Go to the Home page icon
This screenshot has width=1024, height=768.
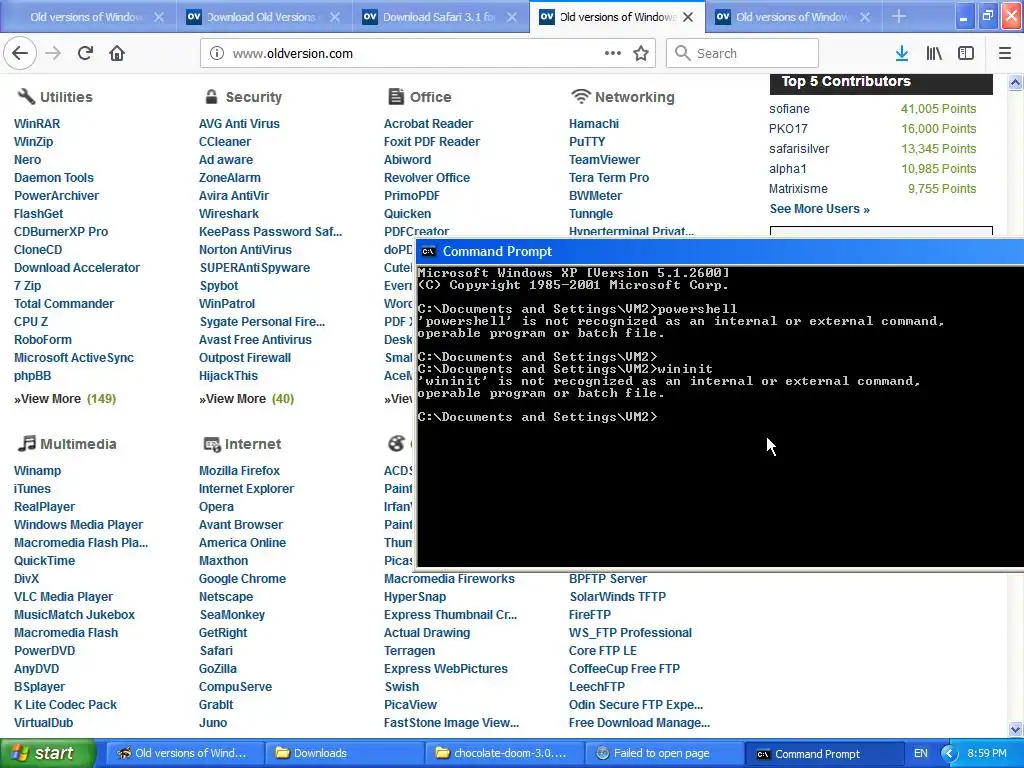pos(117,53)
